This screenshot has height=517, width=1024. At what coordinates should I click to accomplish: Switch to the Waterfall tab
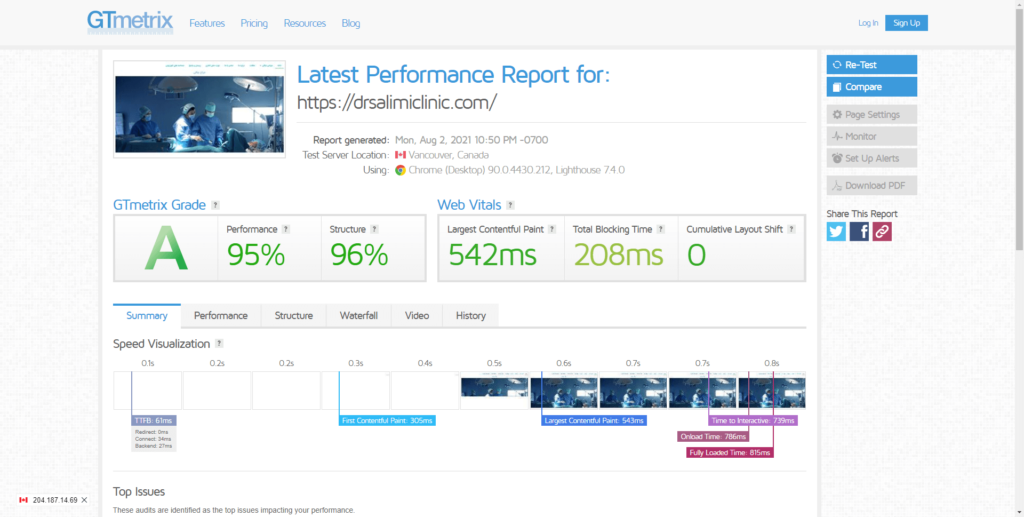click(358, 316)
